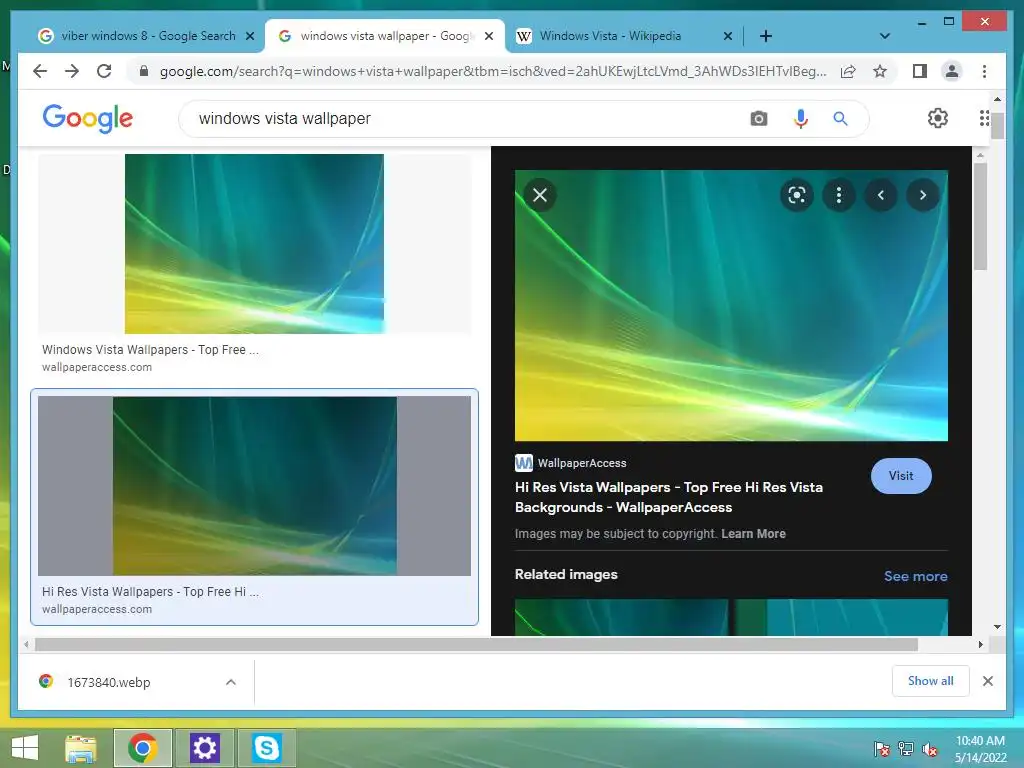Click the preview panel vertical scrollbar thumb
The width and height of the screenshot is (1024, 768).
click(x=980, y=217)
